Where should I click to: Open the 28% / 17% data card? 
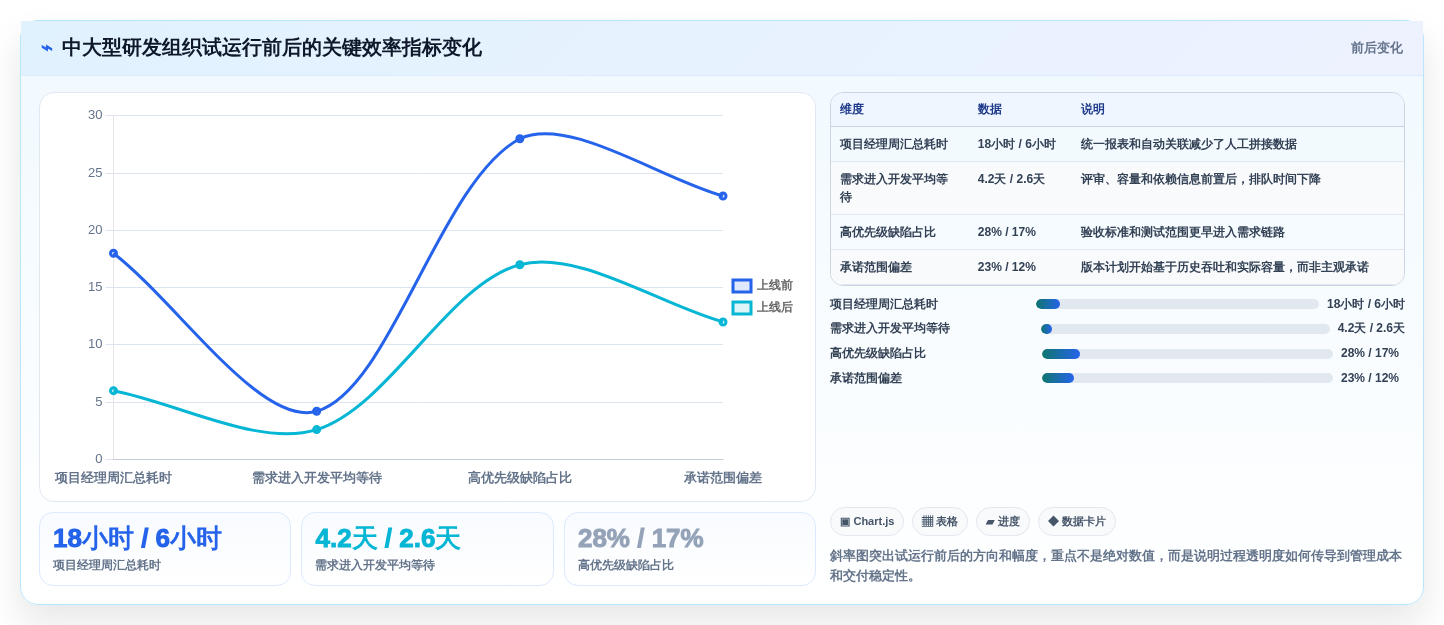point(690,549)
